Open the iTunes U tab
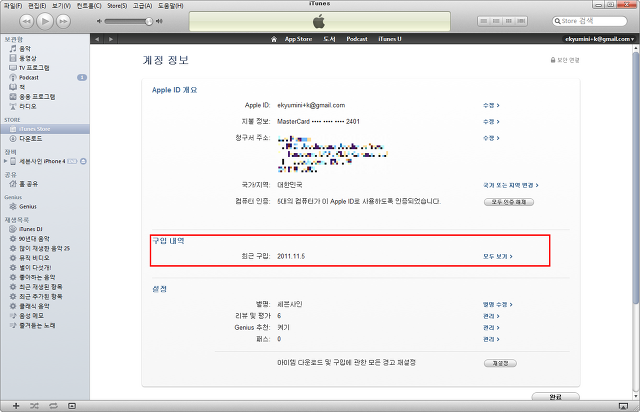This screenshot has height=412, width=640. tap(390, 39)
